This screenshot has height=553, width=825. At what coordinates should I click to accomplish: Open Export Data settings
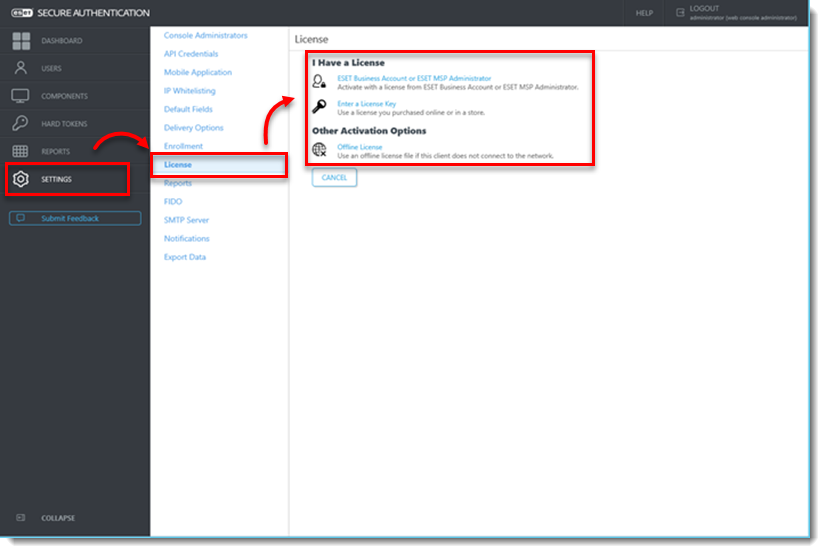point(185,257)
